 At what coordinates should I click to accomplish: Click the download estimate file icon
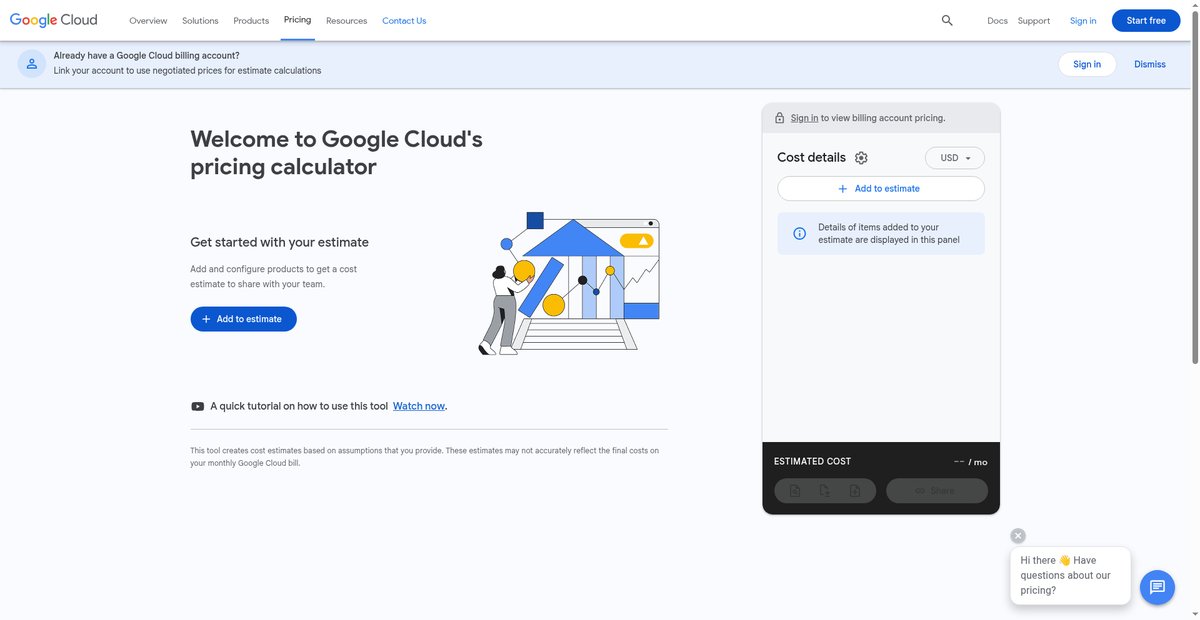click(x=825, y=491)
